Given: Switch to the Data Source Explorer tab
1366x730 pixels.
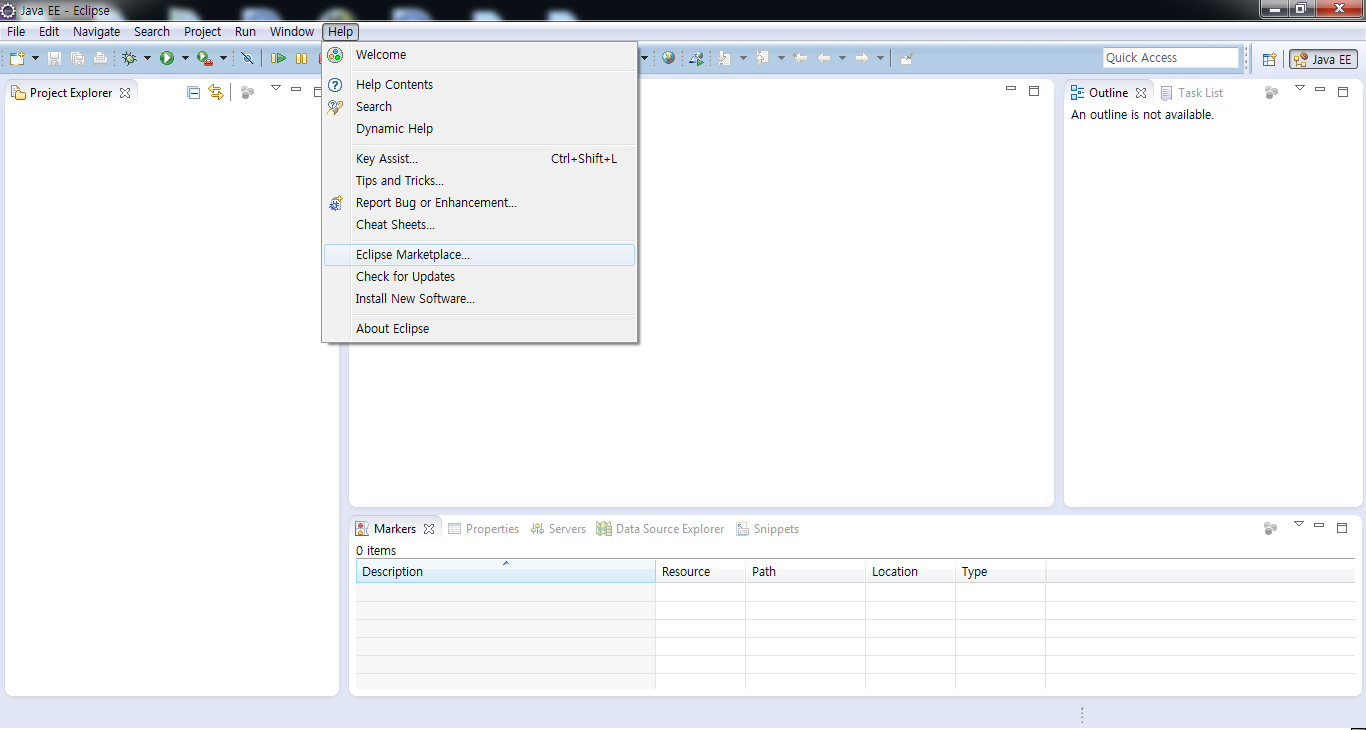Looking at the screenshot, I should (660, 529).
